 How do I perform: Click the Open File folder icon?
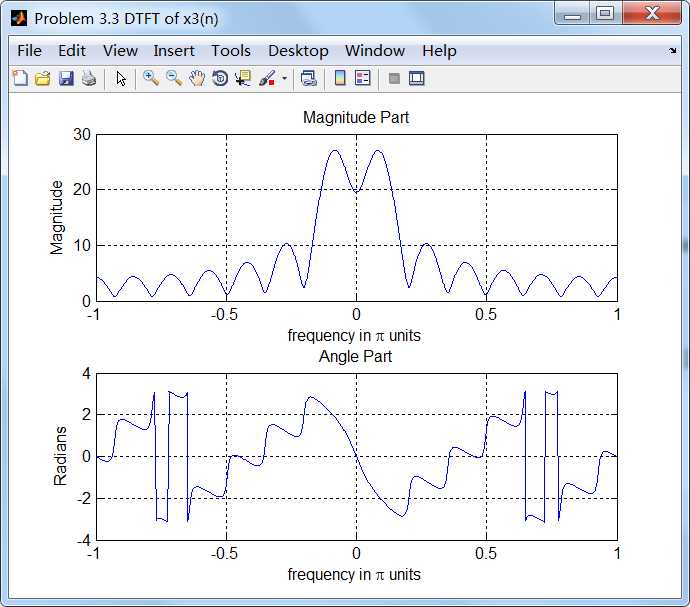43,78
